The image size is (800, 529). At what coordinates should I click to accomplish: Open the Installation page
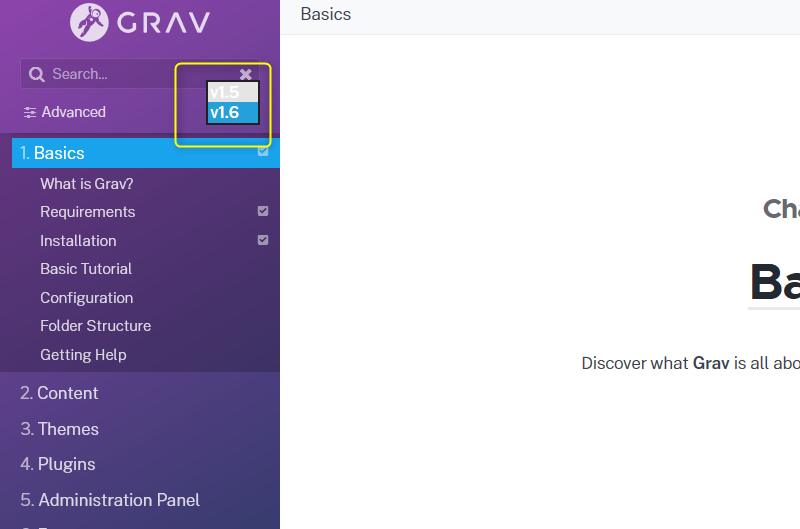[x=78, y=241]
